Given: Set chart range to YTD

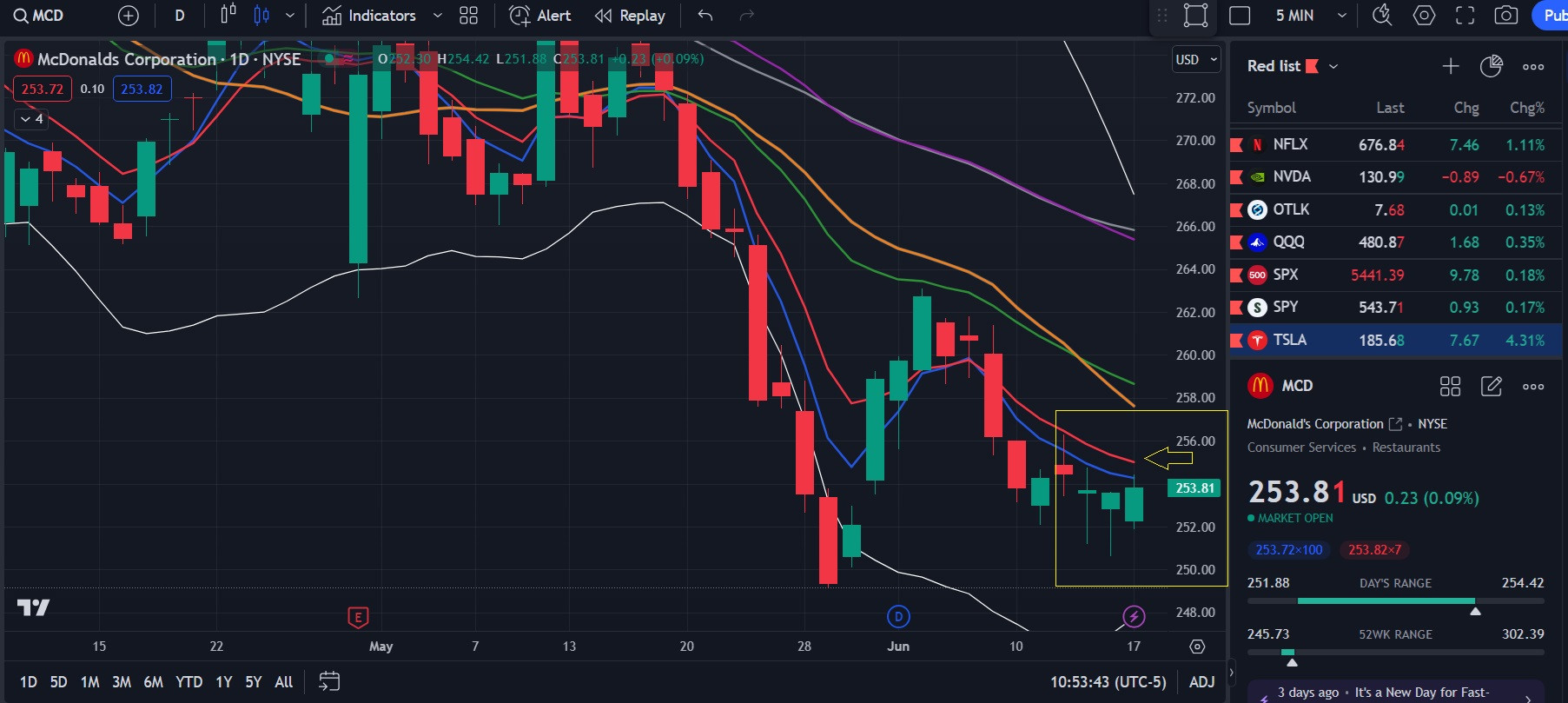Looking at the screenshot, I should (x=189, y=682).
